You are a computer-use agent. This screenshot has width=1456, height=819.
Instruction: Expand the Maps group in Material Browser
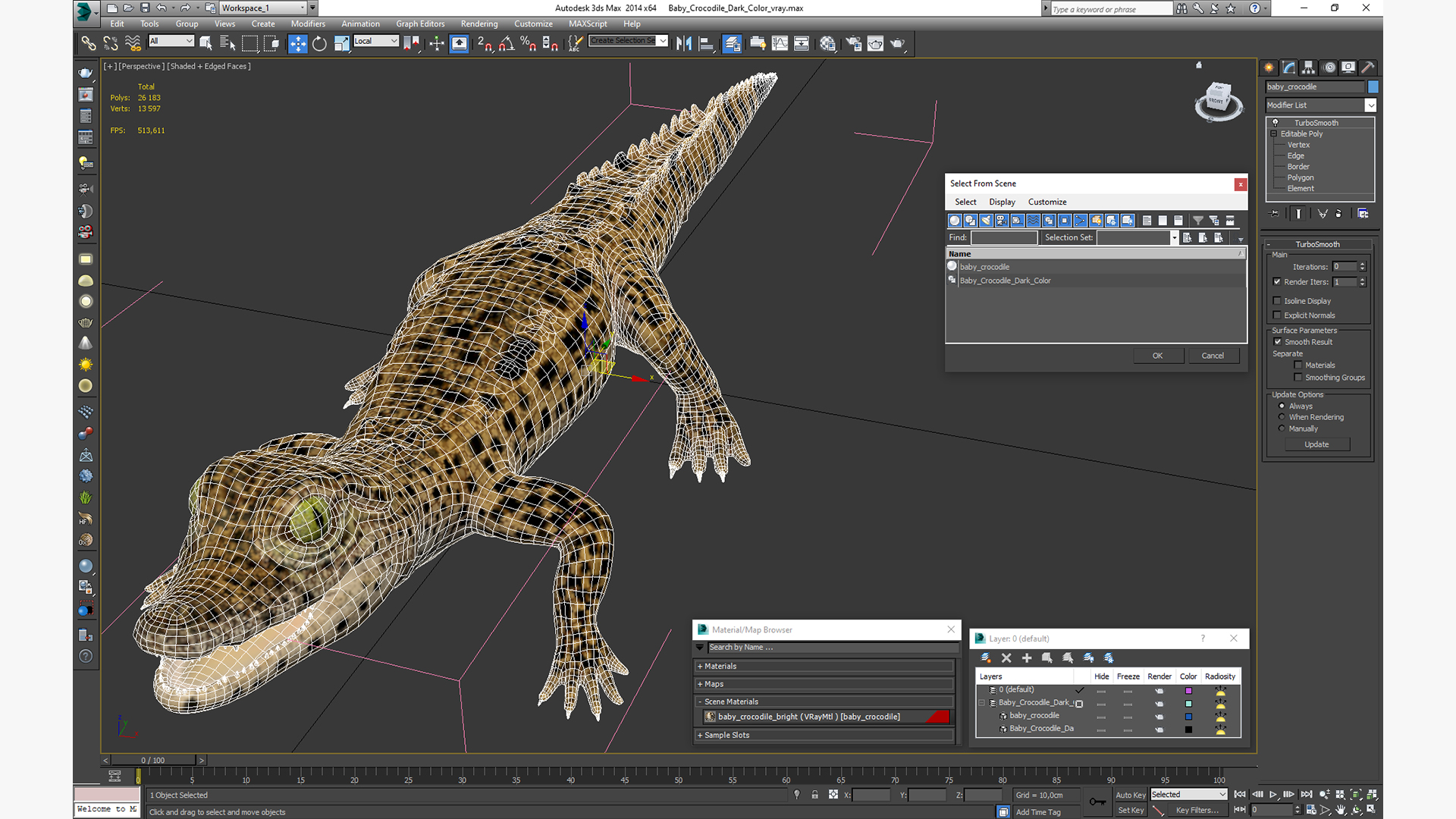point(824,684)
